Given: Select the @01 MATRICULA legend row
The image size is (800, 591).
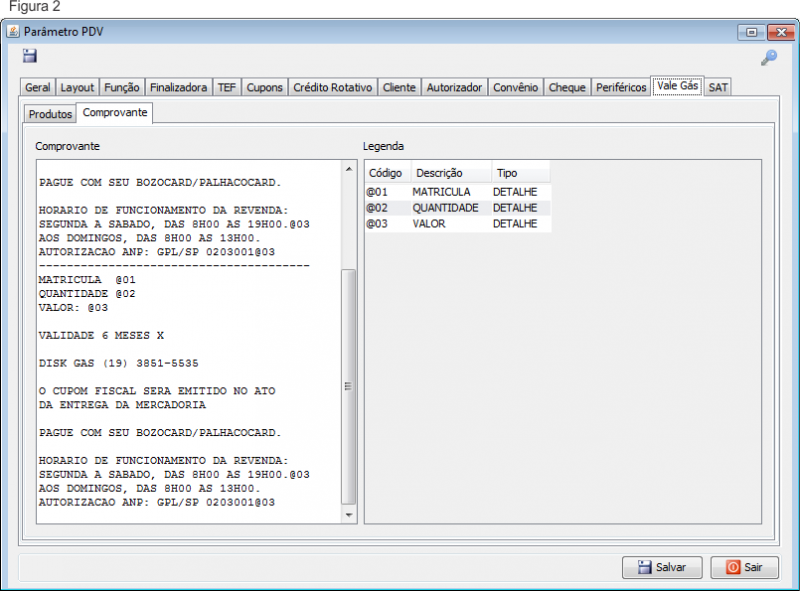Looking at the screenshot, I should [x=458, y=192].
